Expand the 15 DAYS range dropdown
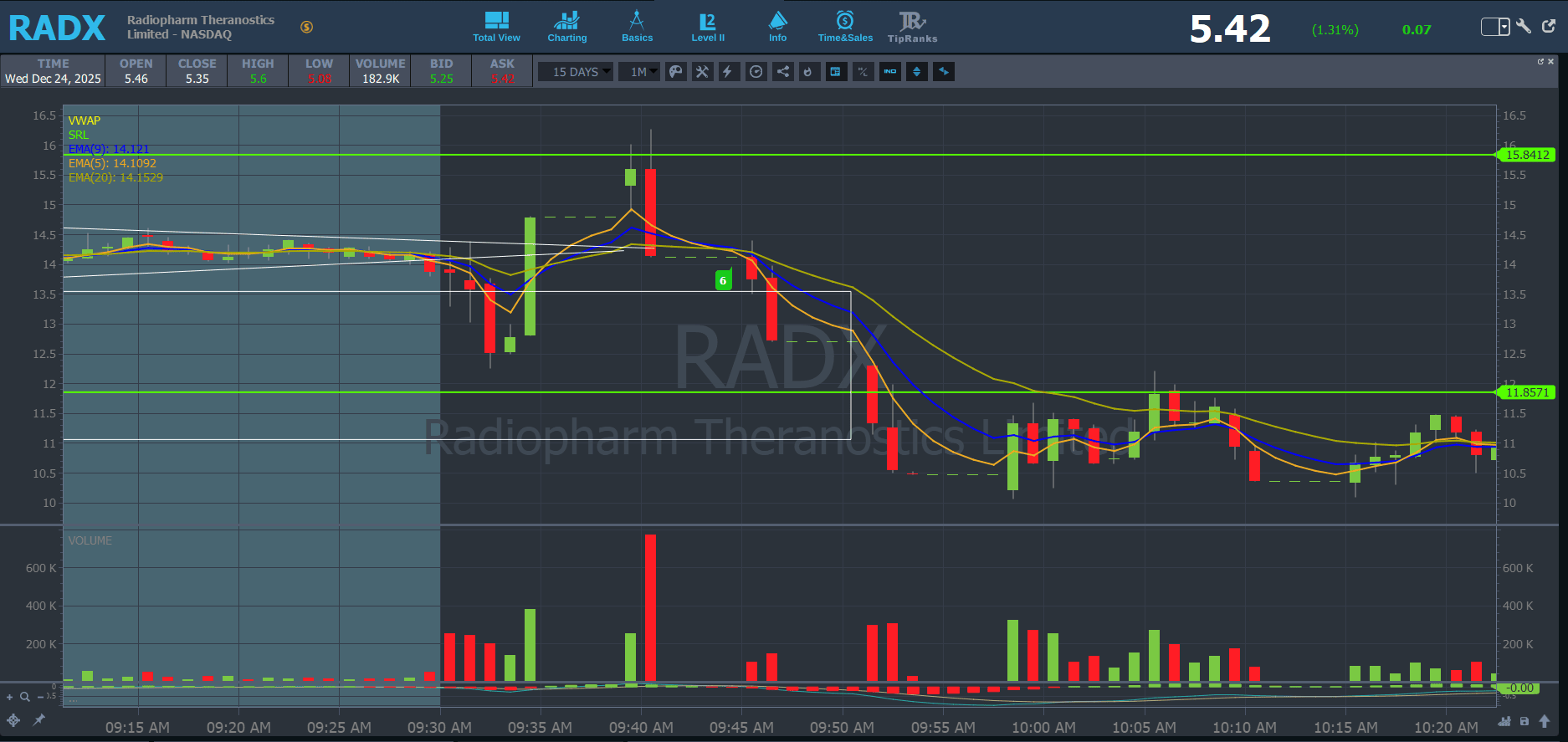Viewport: 1568px width, 742px height. click(576, 72)
